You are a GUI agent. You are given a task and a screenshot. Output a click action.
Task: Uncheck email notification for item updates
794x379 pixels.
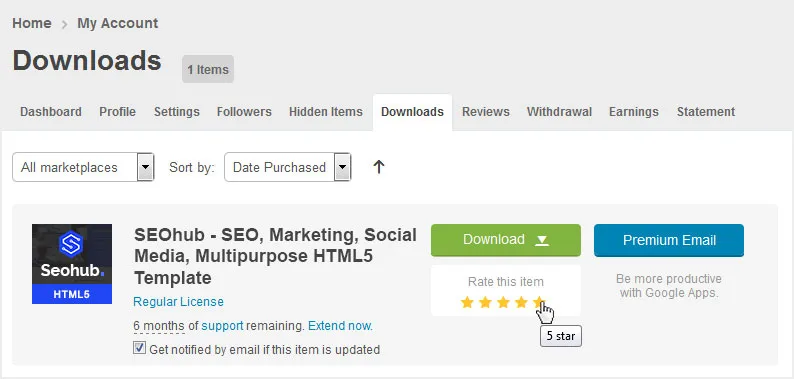(x=139, y=348)
